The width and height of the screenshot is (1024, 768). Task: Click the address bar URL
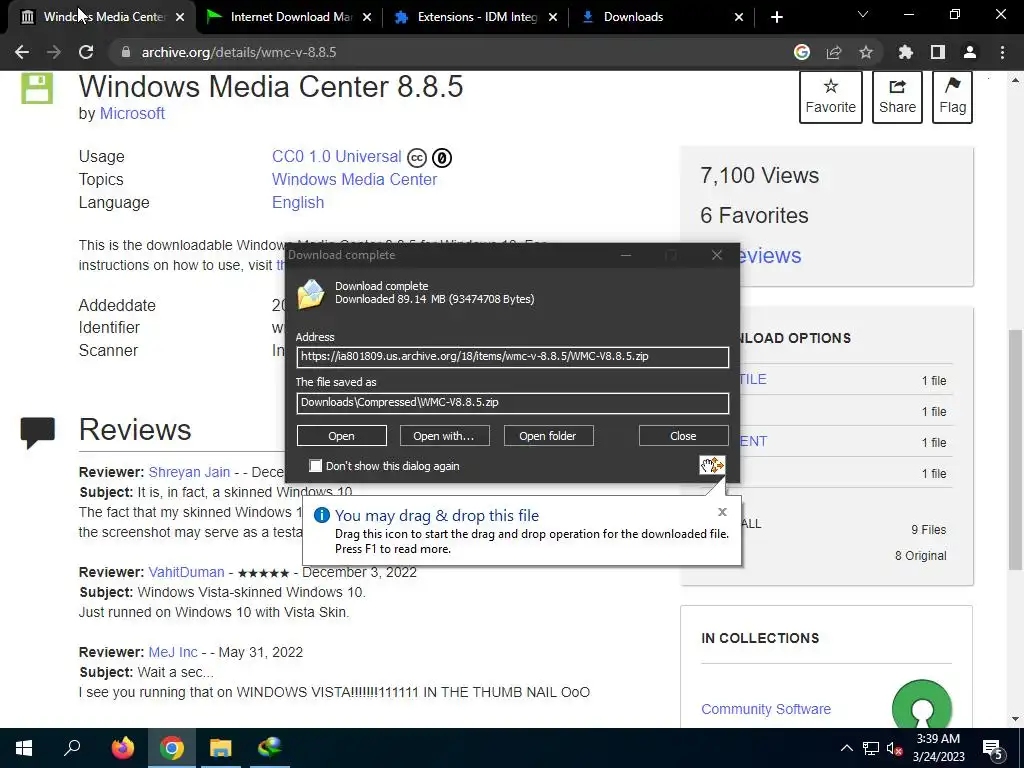(x=239, y=52)
